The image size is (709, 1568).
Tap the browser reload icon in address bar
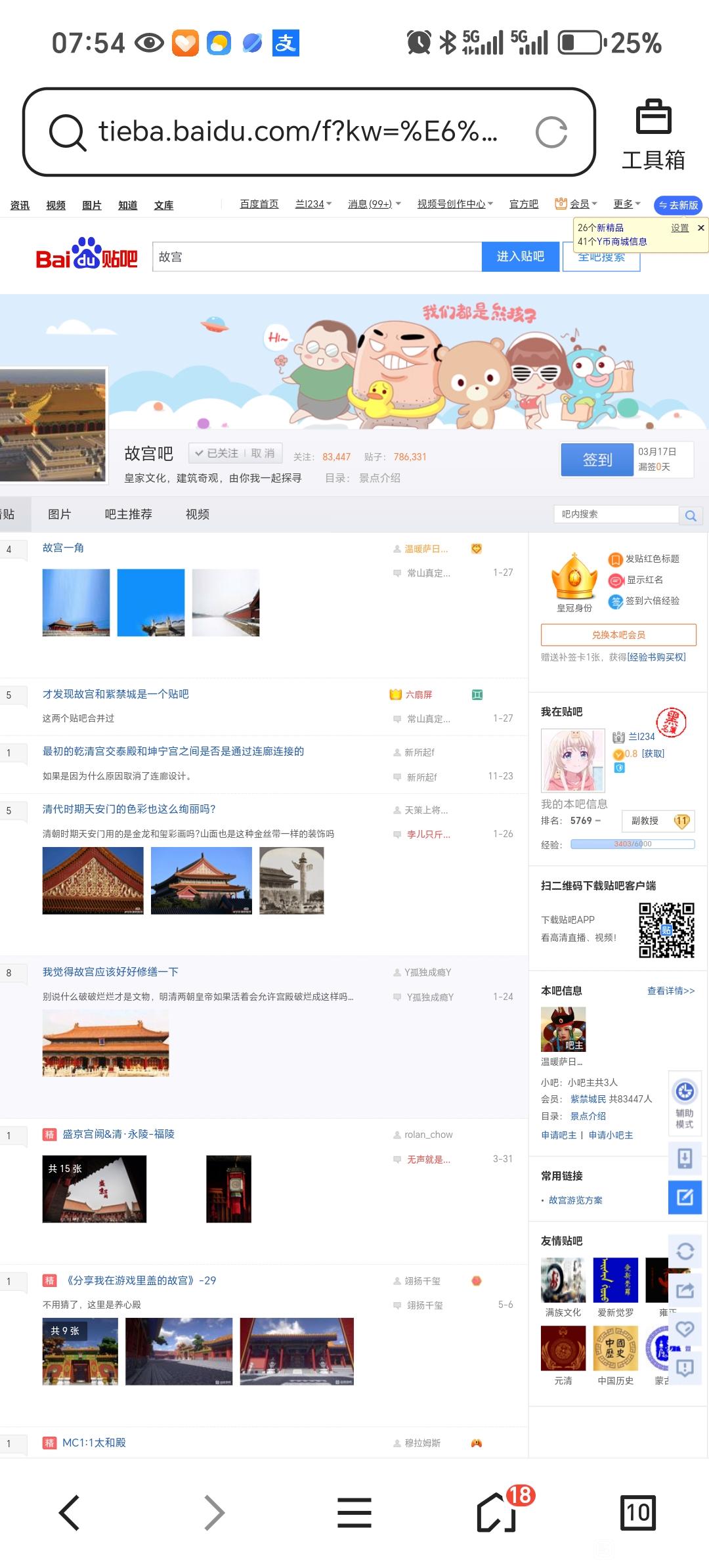551,132
